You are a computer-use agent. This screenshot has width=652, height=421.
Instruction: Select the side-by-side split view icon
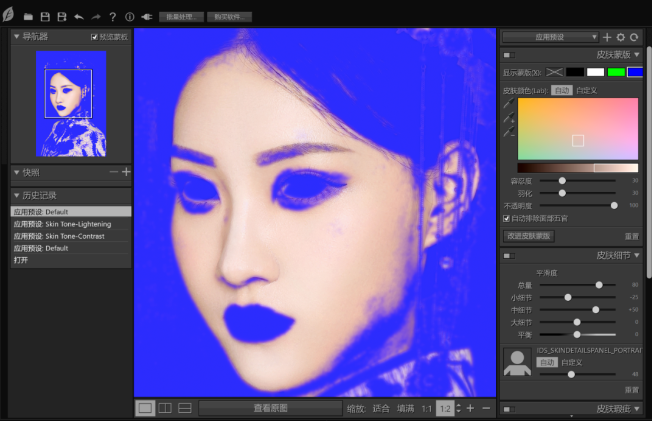click(165, 408)
